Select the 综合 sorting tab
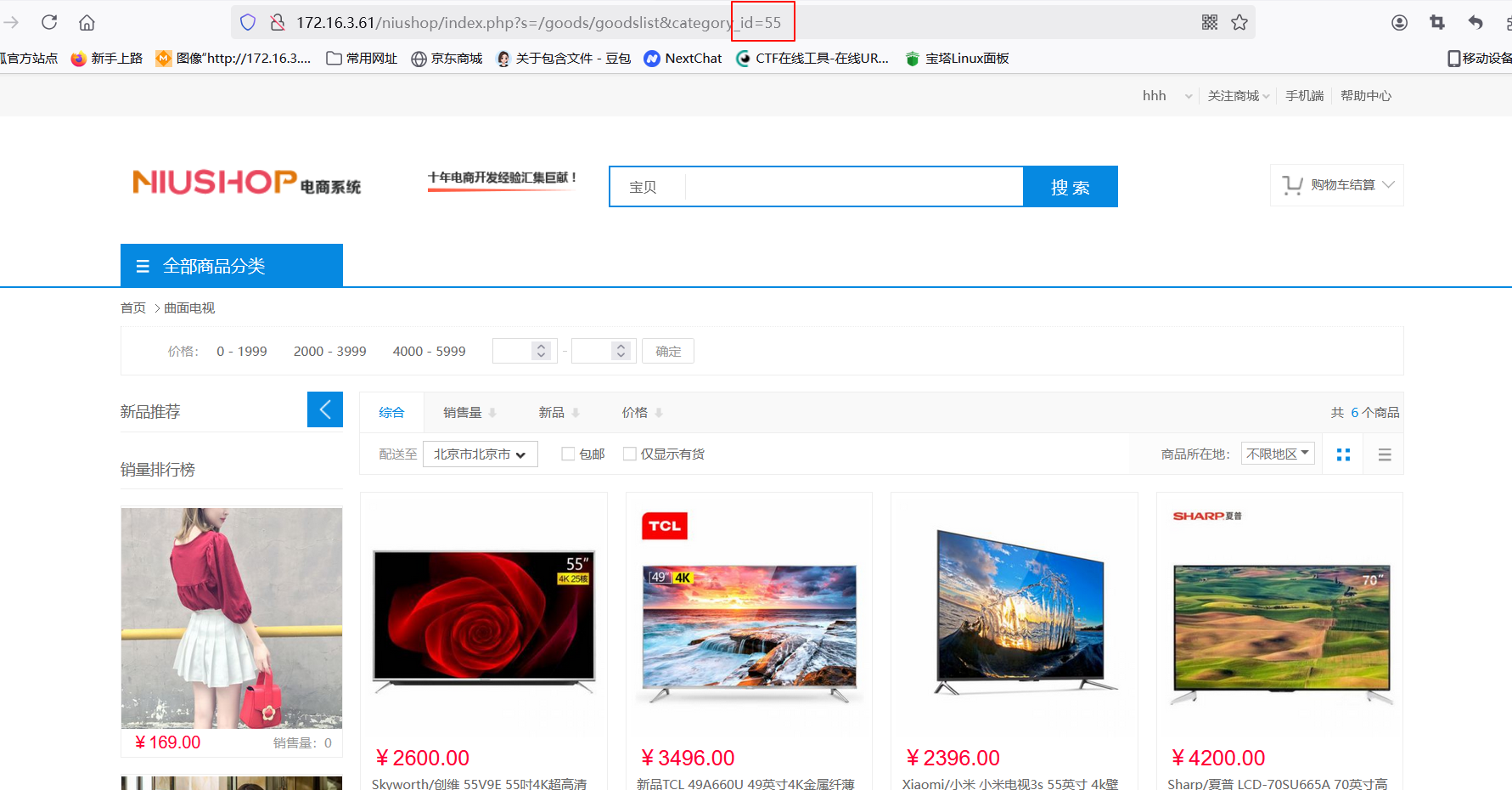1512x790 pixels. point(391,412)
